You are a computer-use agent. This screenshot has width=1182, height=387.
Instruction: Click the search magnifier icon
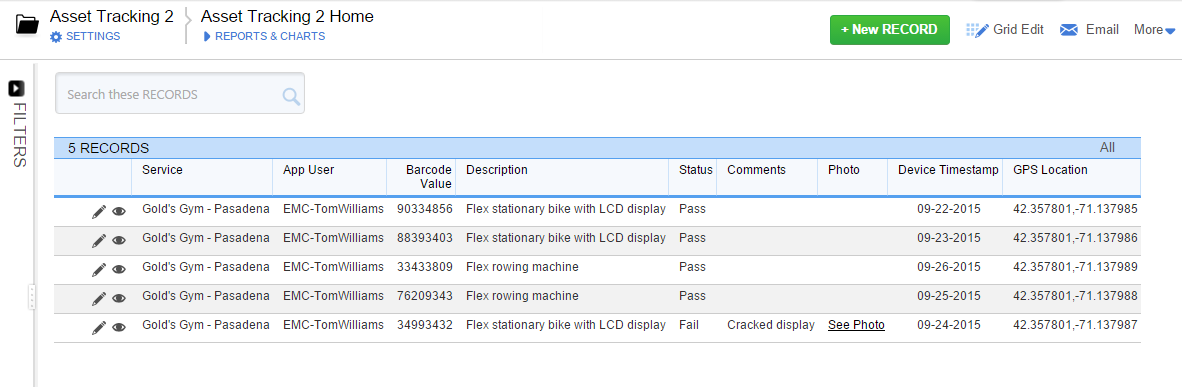(x=291, y=96)
